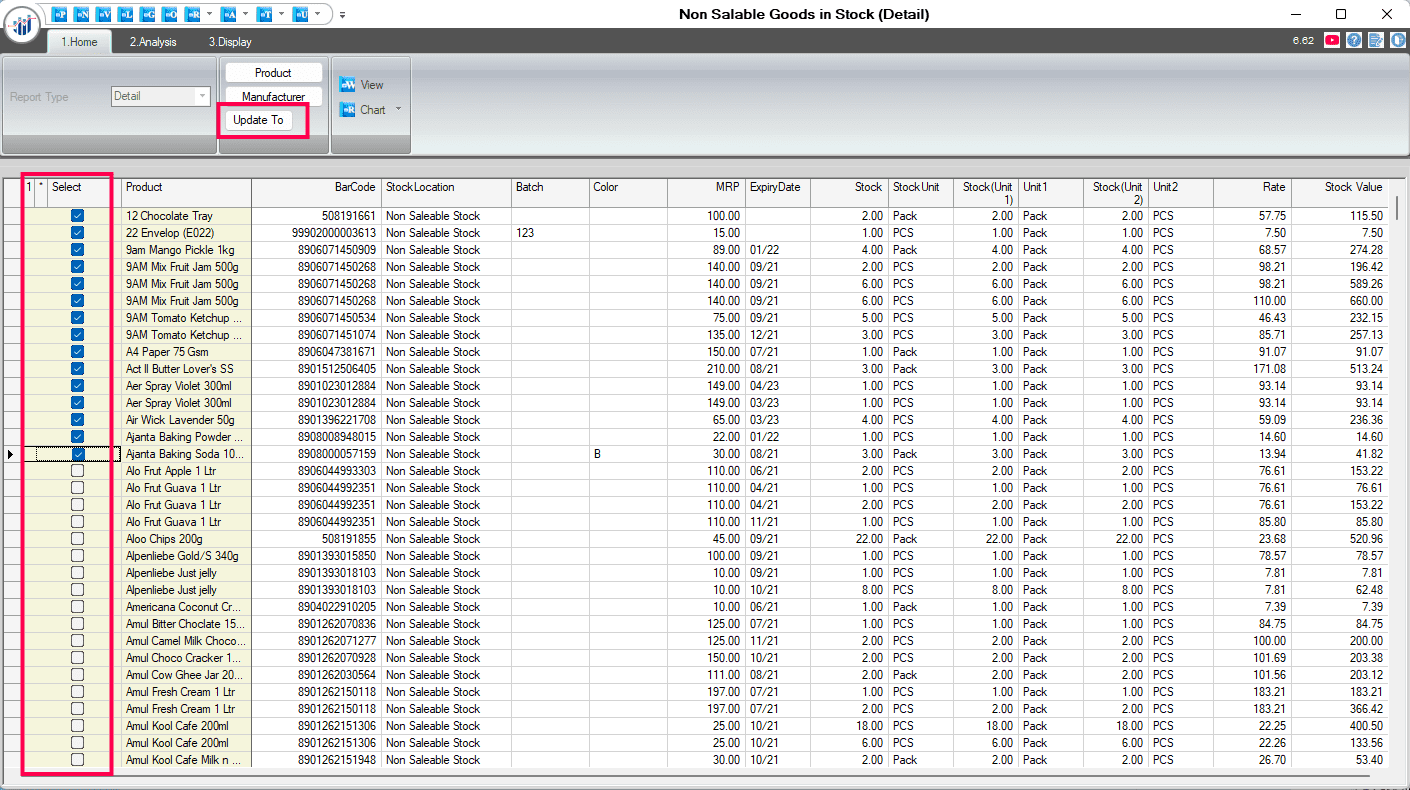Click the blue question mark help icon
Image resolution: width=1410 pixels, height=790 pixels.
[x=1354, y=41]
